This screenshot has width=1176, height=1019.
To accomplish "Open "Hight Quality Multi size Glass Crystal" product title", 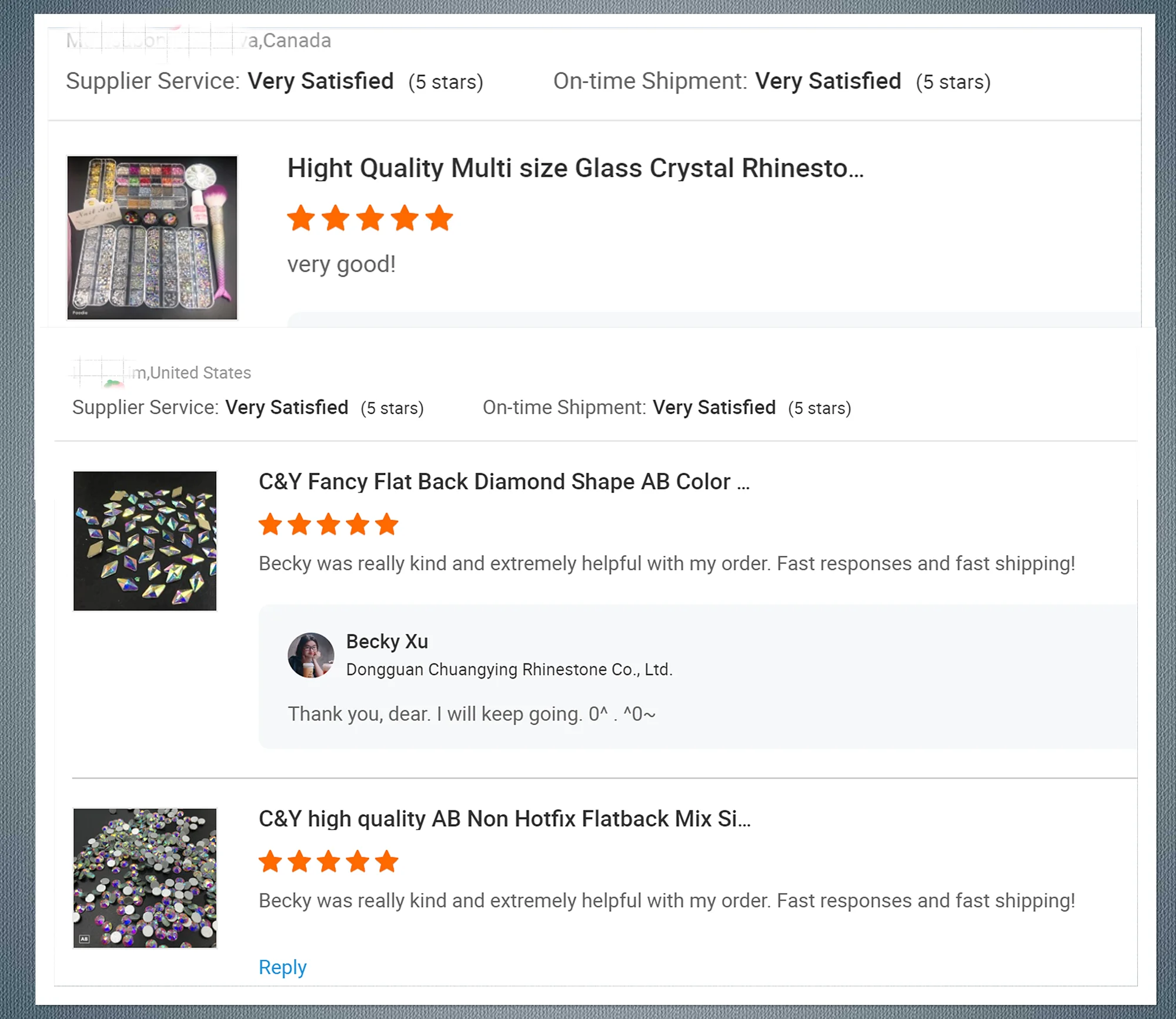I will (x=575, y=168).
